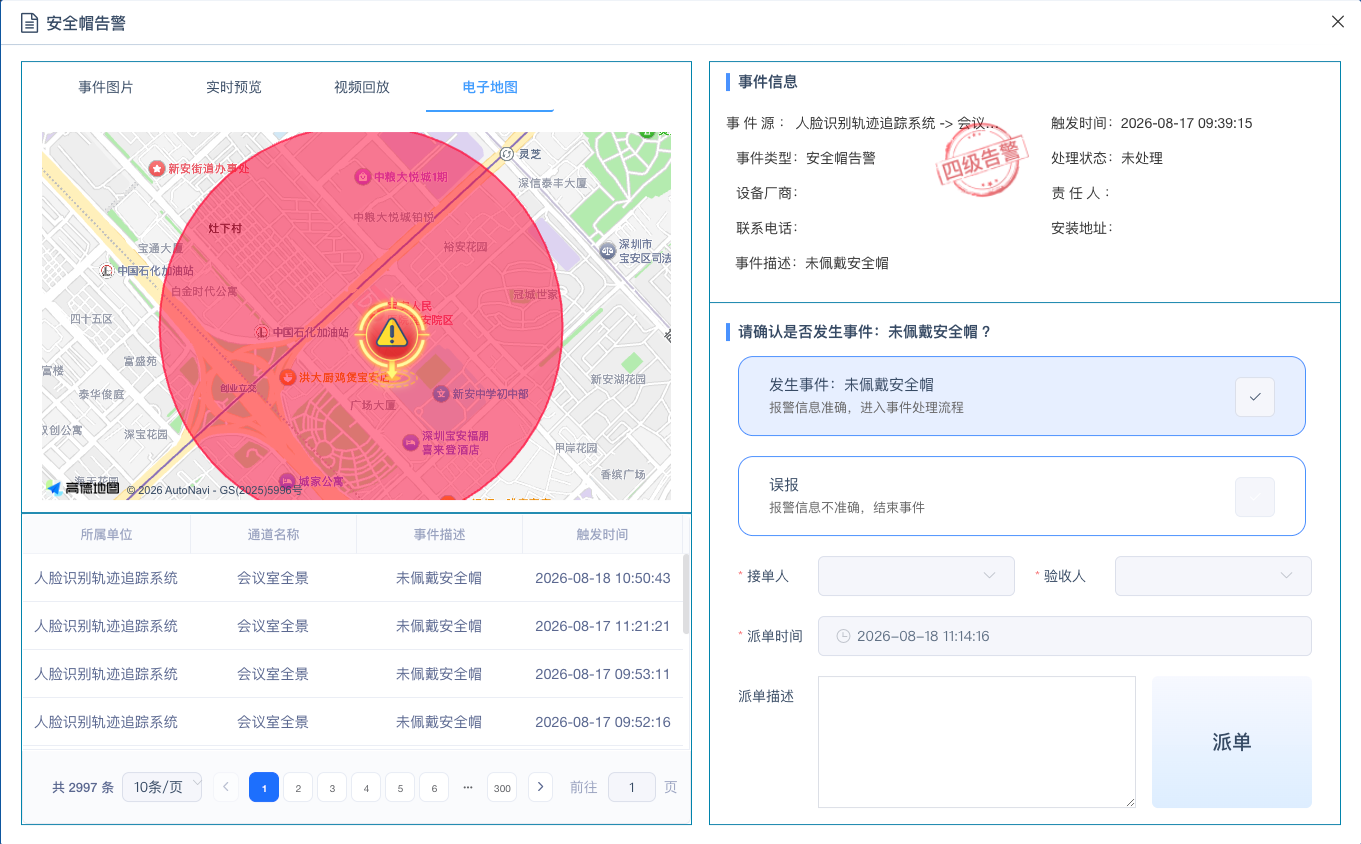Viewport: 1361px width, 844px height.
Task: Click the warning alarm marker on map
Action: [394, 334]
